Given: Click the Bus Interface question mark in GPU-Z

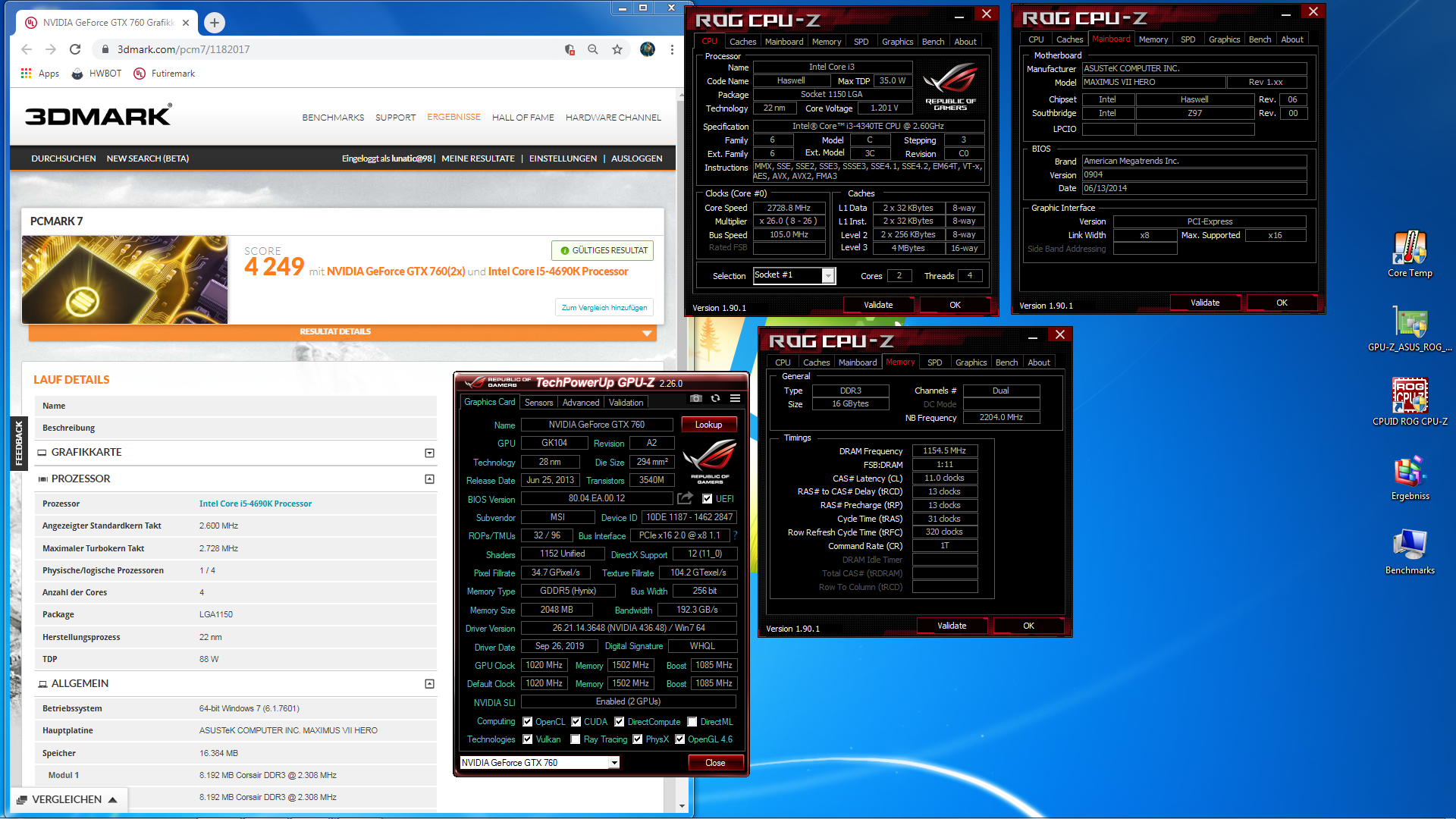Looking at the screenshot, I should 734,535.
